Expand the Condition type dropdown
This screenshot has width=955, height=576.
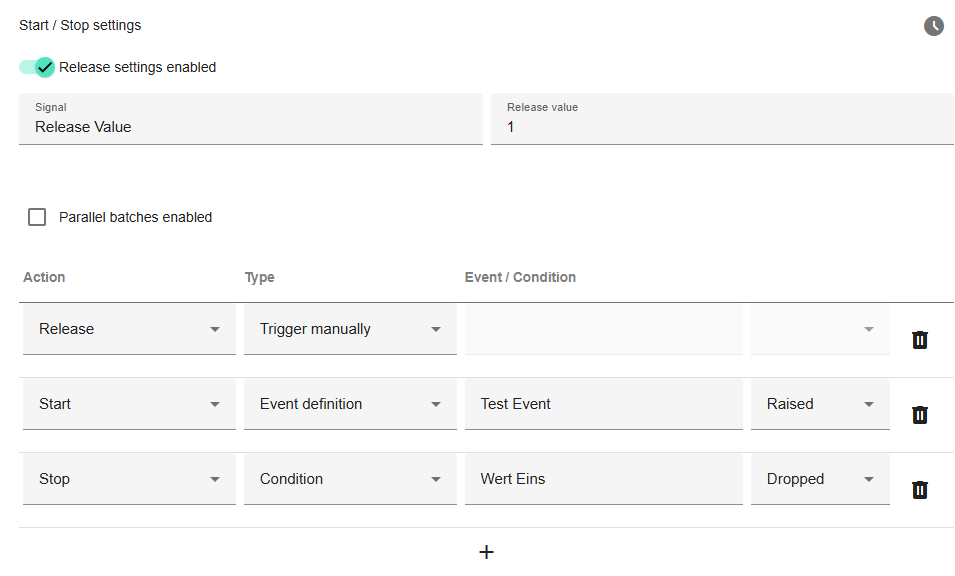(x=350, y=479)
